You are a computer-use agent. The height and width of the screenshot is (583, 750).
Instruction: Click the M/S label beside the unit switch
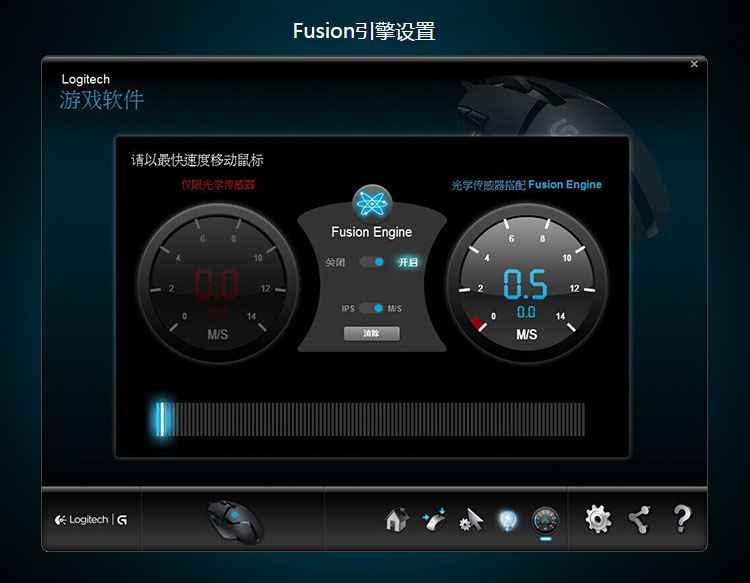(x=395, y=309)
